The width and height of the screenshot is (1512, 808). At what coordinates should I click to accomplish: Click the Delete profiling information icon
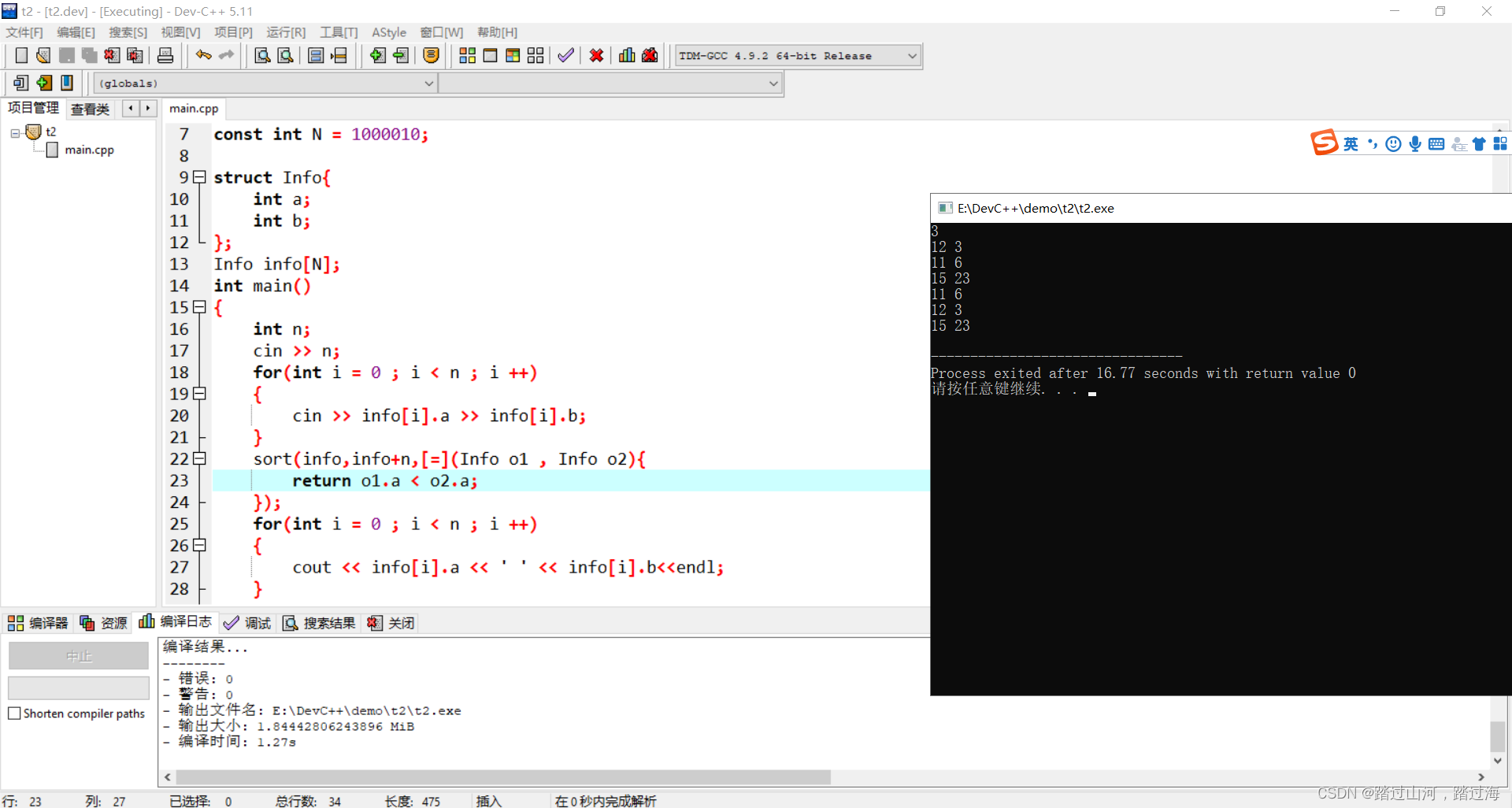650,55
